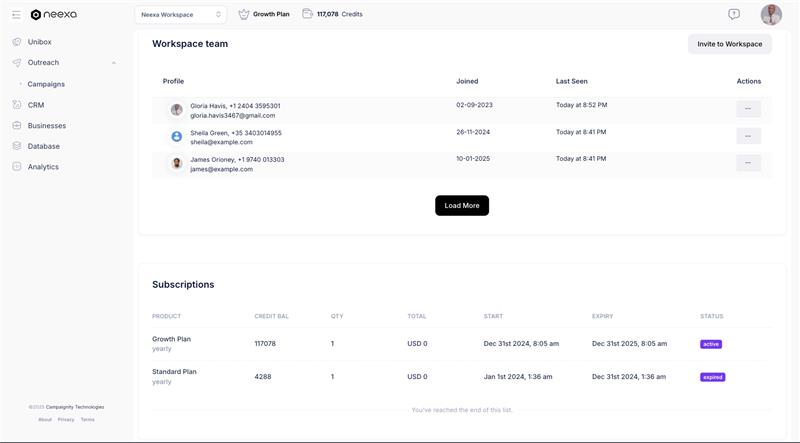Open actions menu for Gloria Havis
This screenshot has width=800, height=443.
(x=748, y=109)
